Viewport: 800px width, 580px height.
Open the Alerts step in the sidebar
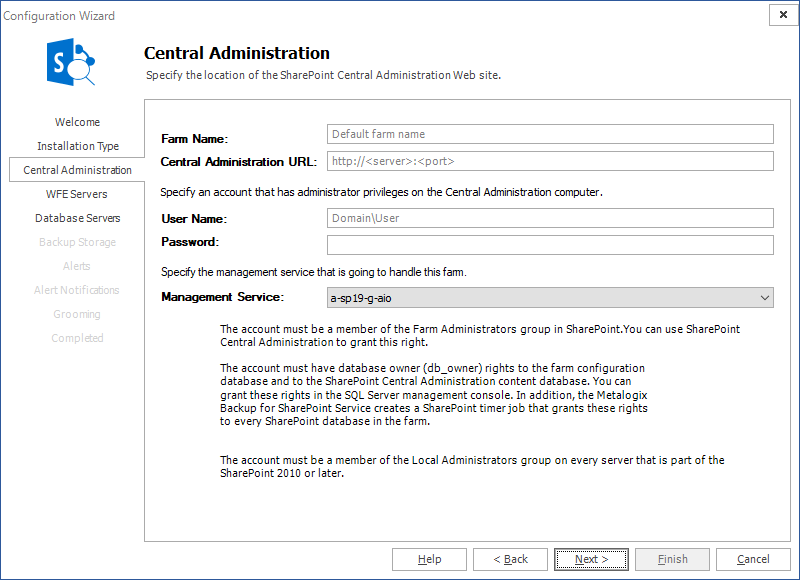[77, 266]
